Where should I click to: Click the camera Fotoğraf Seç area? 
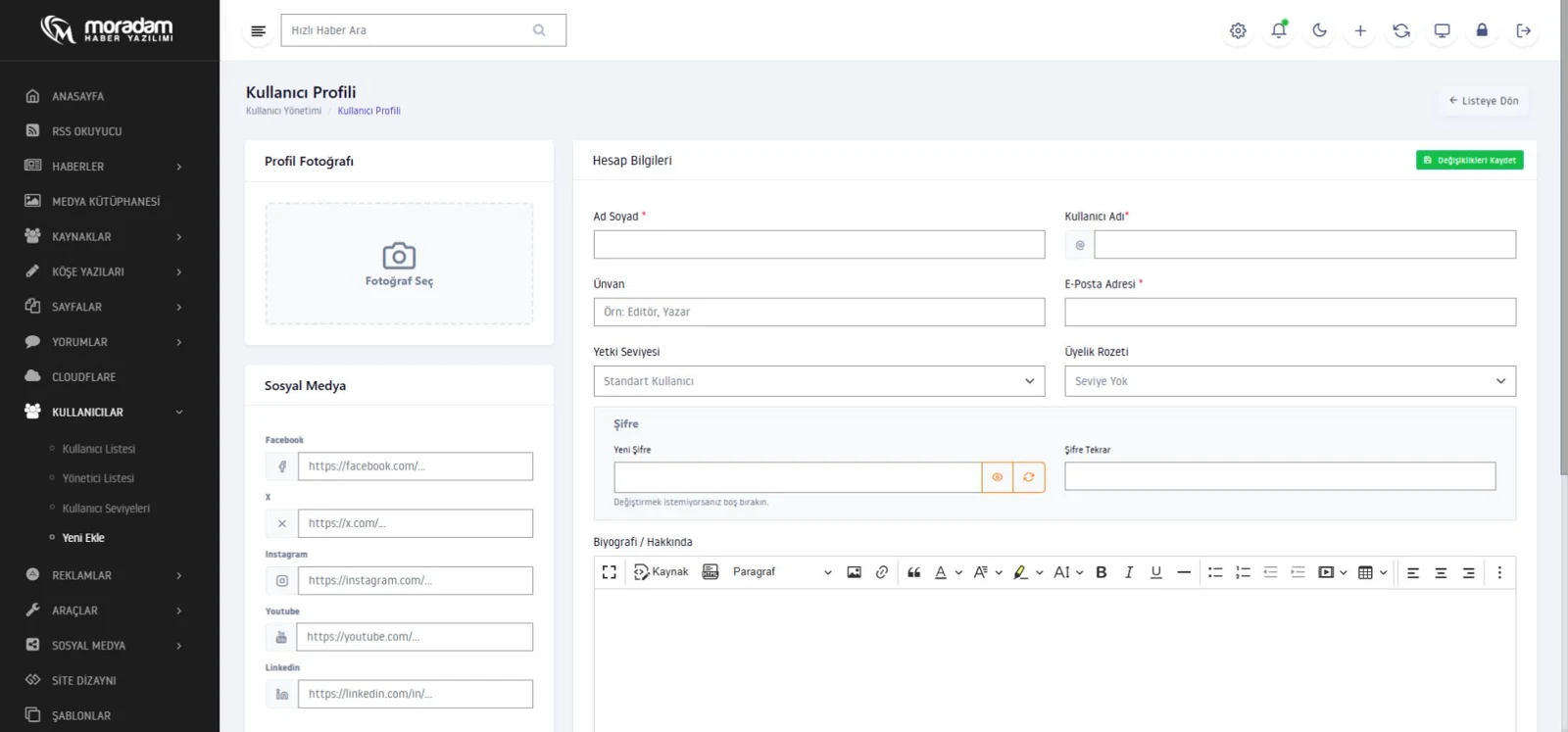(399, 264)
